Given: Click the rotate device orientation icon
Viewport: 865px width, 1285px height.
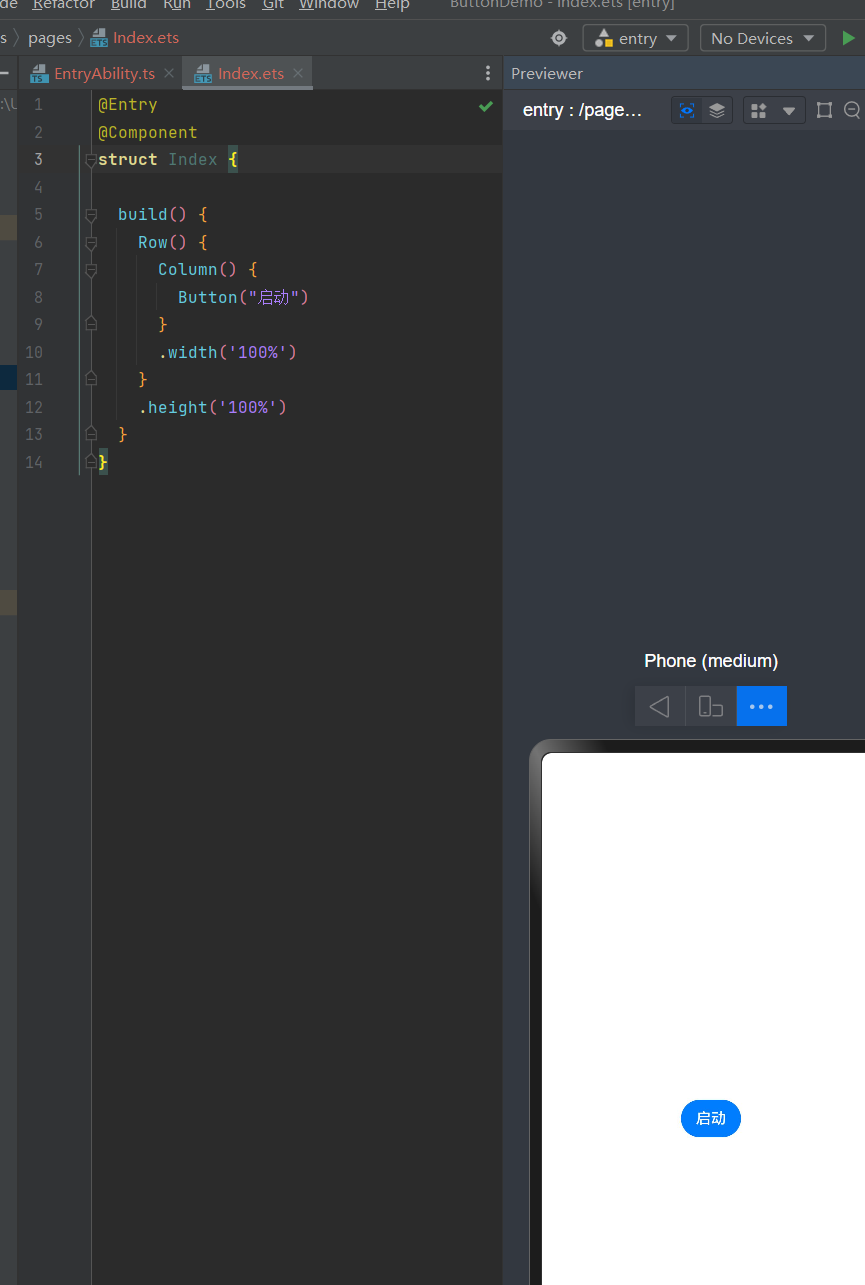Looking at the screenshot, I should pos(711,706).
